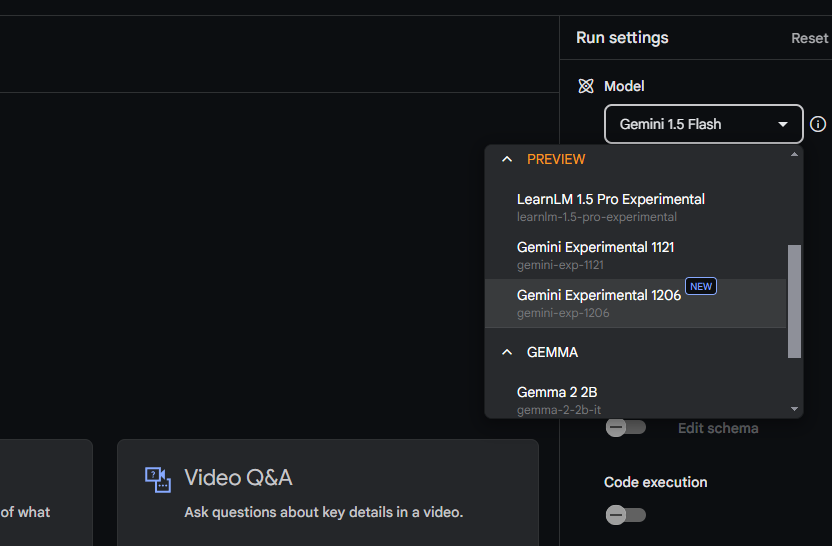Click the model list scroll-up arrow
This screenshot has width=832, height=546.
click(x=795, y=154)
